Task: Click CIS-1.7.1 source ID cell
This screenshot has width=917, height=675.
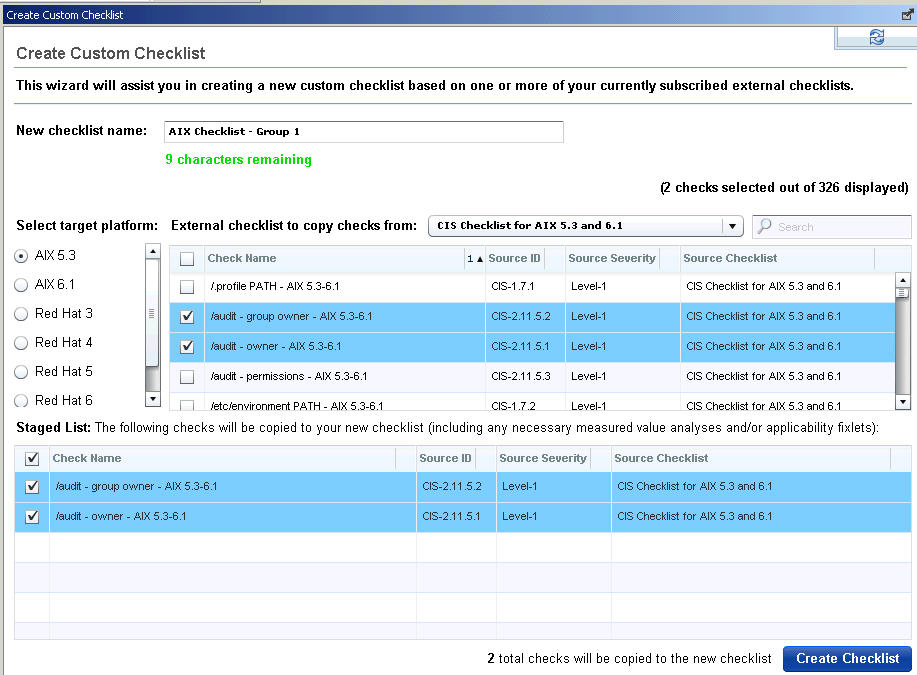Action: pos(512,286)
